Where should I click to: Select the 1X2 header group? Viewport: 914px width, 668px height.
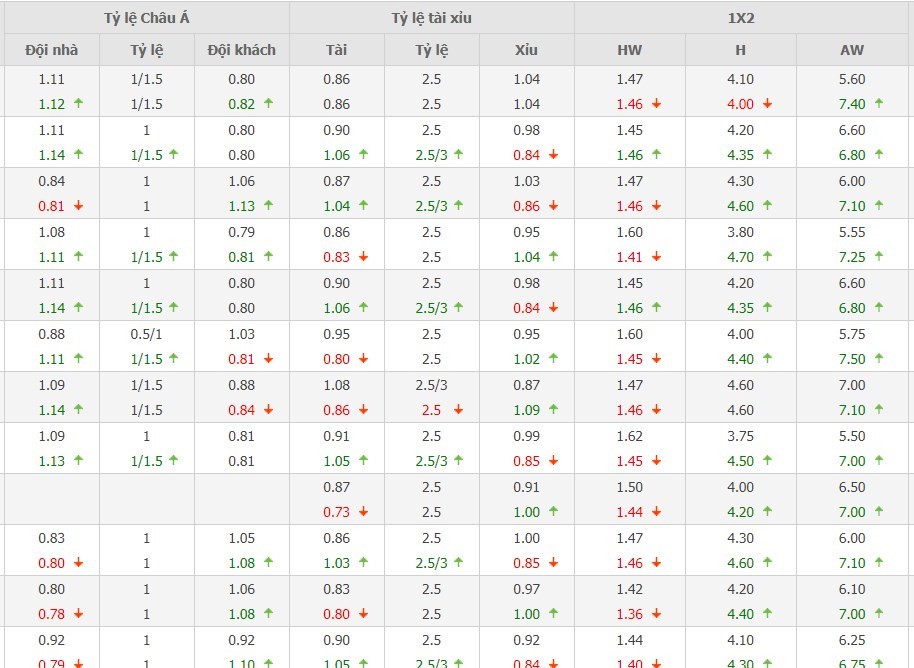click(743, 18)
